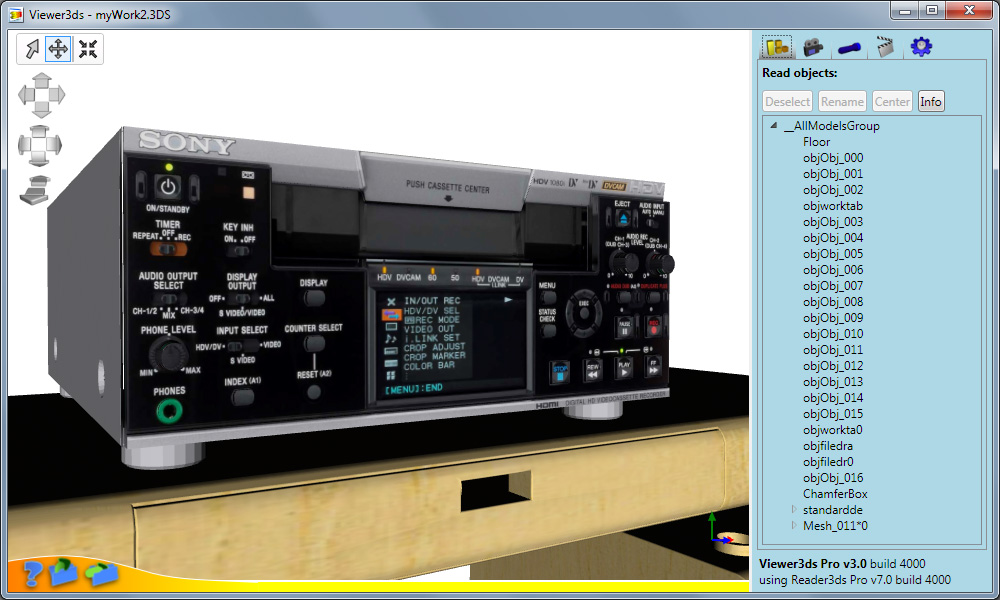Click down arrow on the curved rotate pad

[x=40, y=160]
